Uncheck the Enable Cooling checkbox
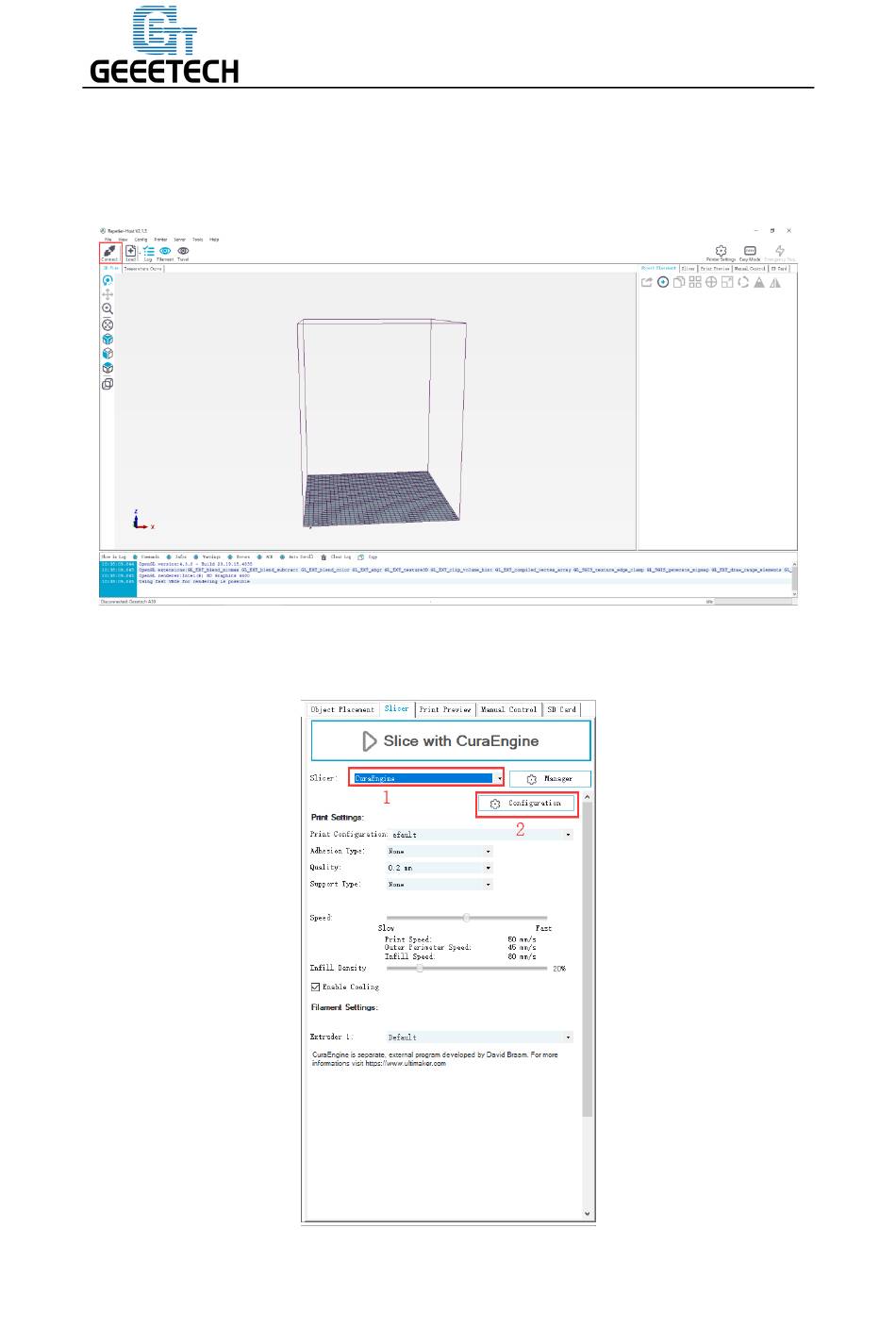 (315, 987)
